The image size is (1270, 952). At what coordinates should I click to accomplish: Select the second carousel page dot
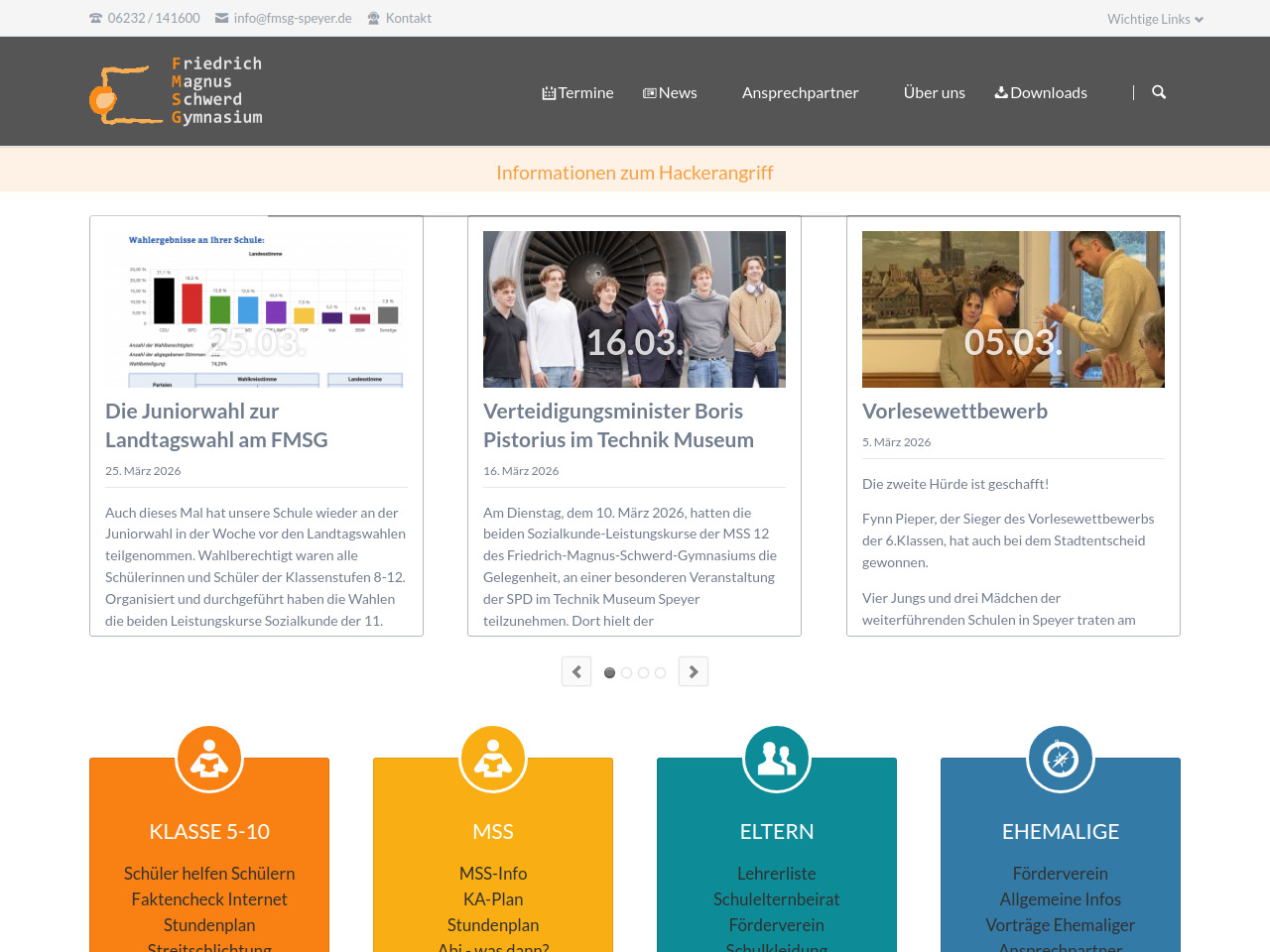pyautogui.click(x=626, y=672)
